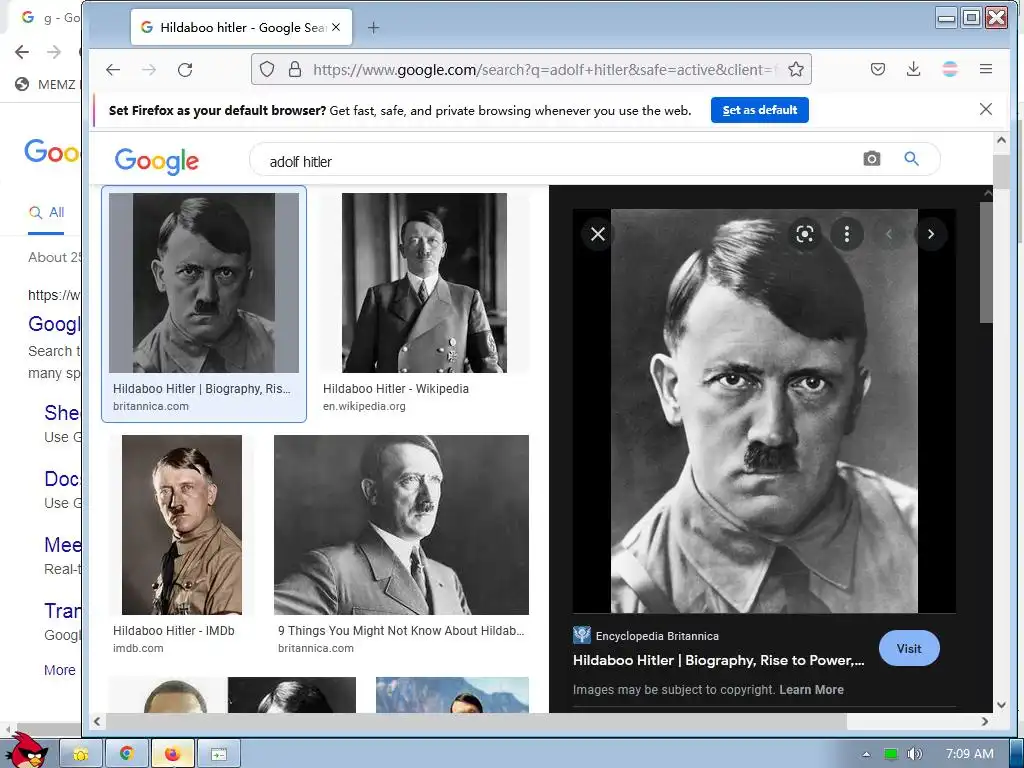1024x768 pixels.
Task: Open the Hildaboo Hitler - IMDb caption
Action: (174, 631)
